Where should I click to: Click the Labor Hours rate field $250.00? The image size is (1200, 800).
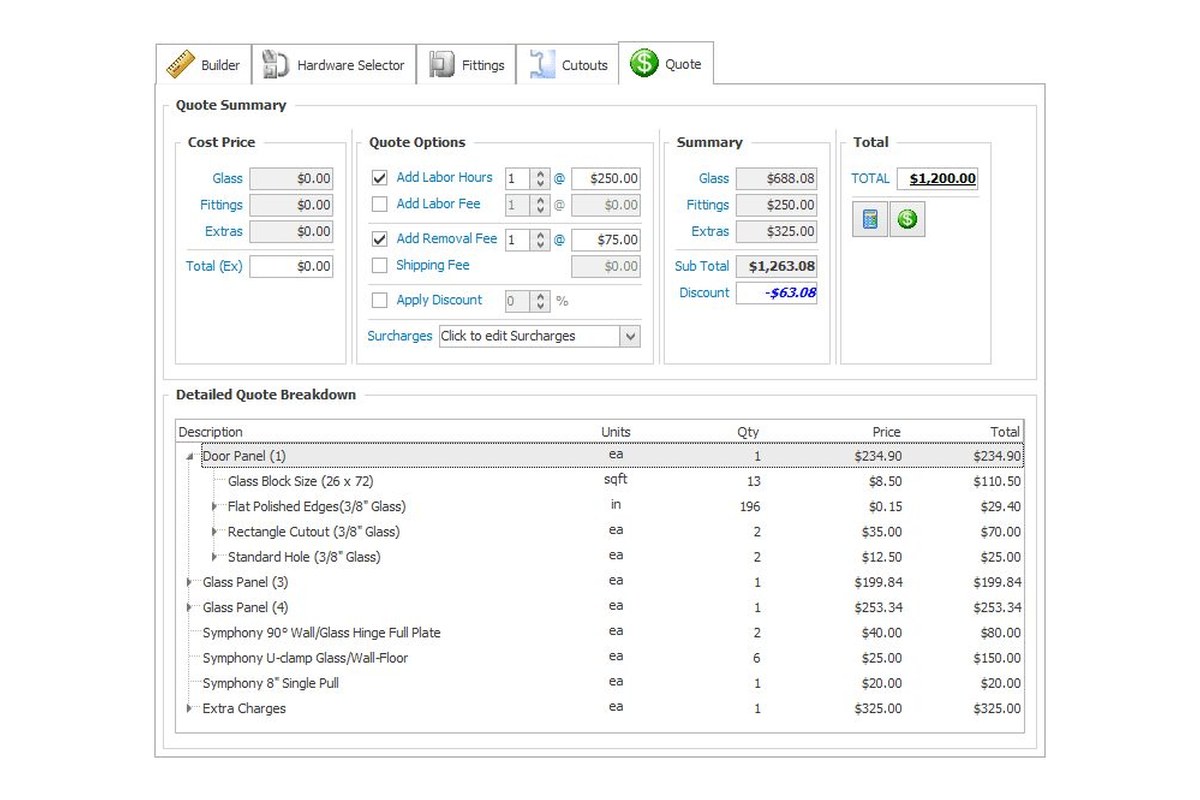(x=606, y=179)
